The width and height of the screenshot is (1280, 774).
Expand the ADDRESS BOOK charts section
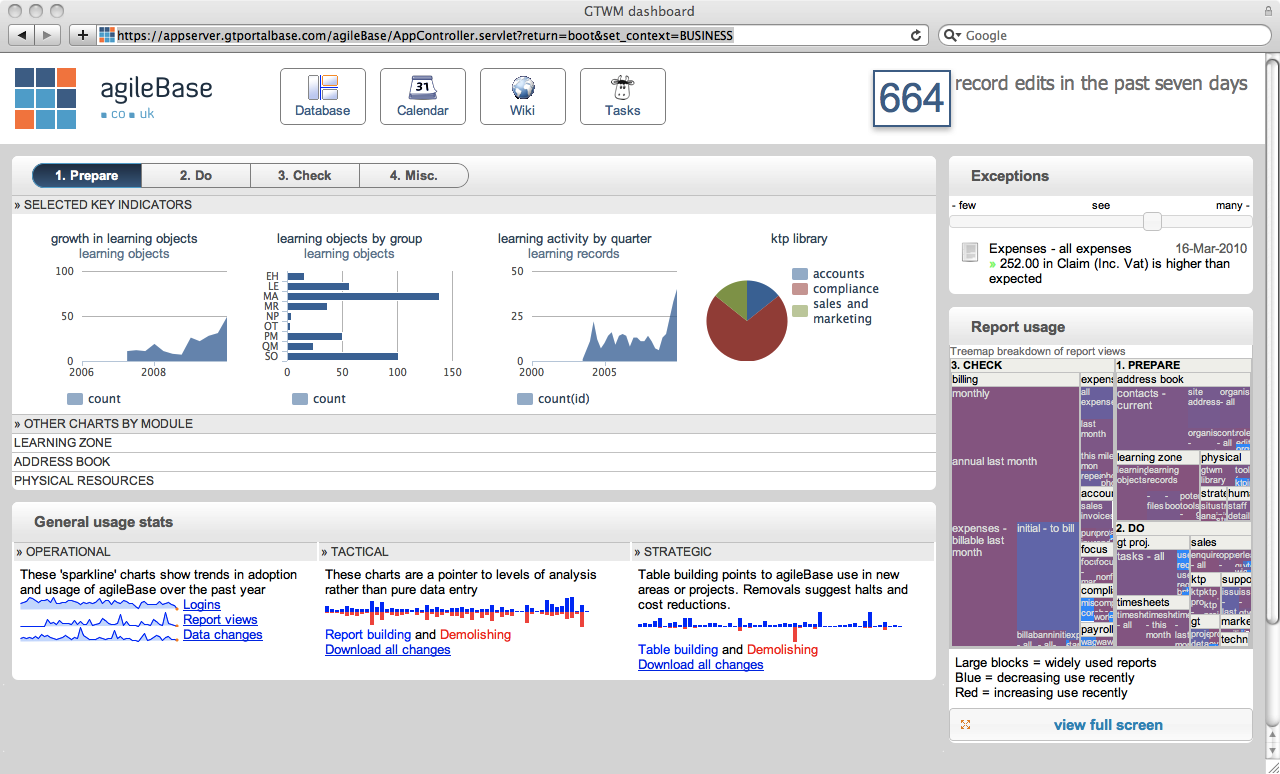tap(62, 462)
